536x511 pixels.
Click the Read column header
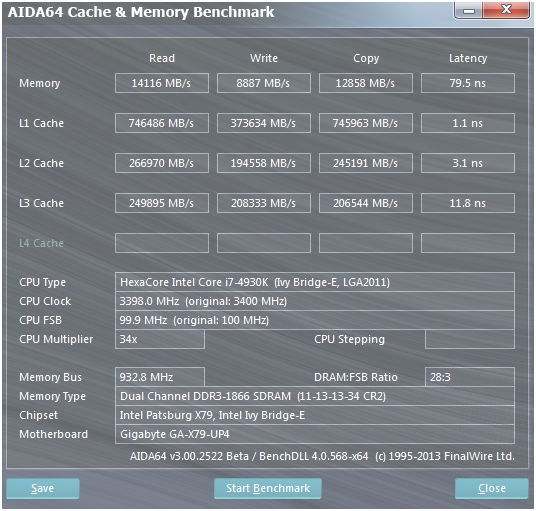point(162,58)
